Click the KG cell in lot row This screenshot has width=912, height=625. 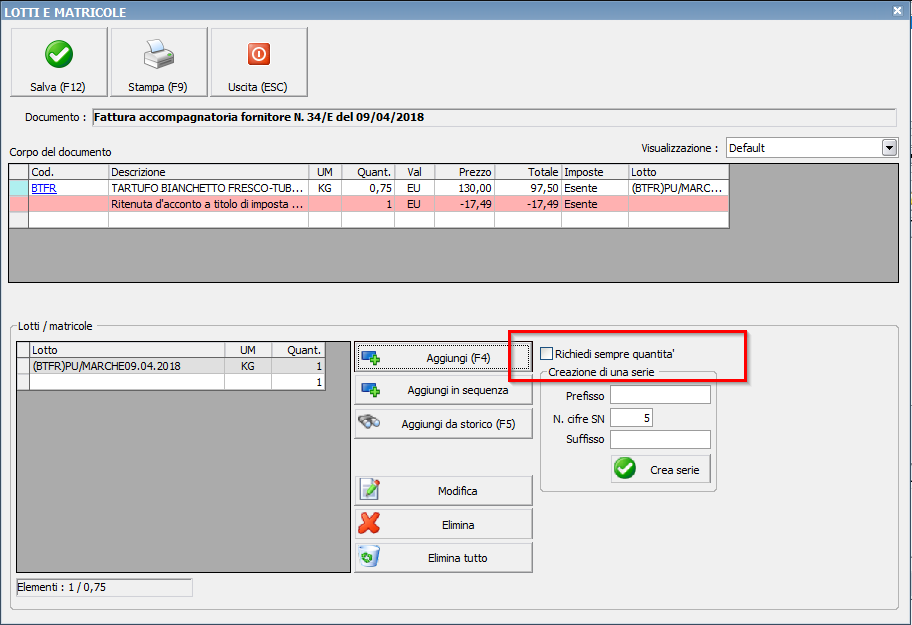(248, 366)
